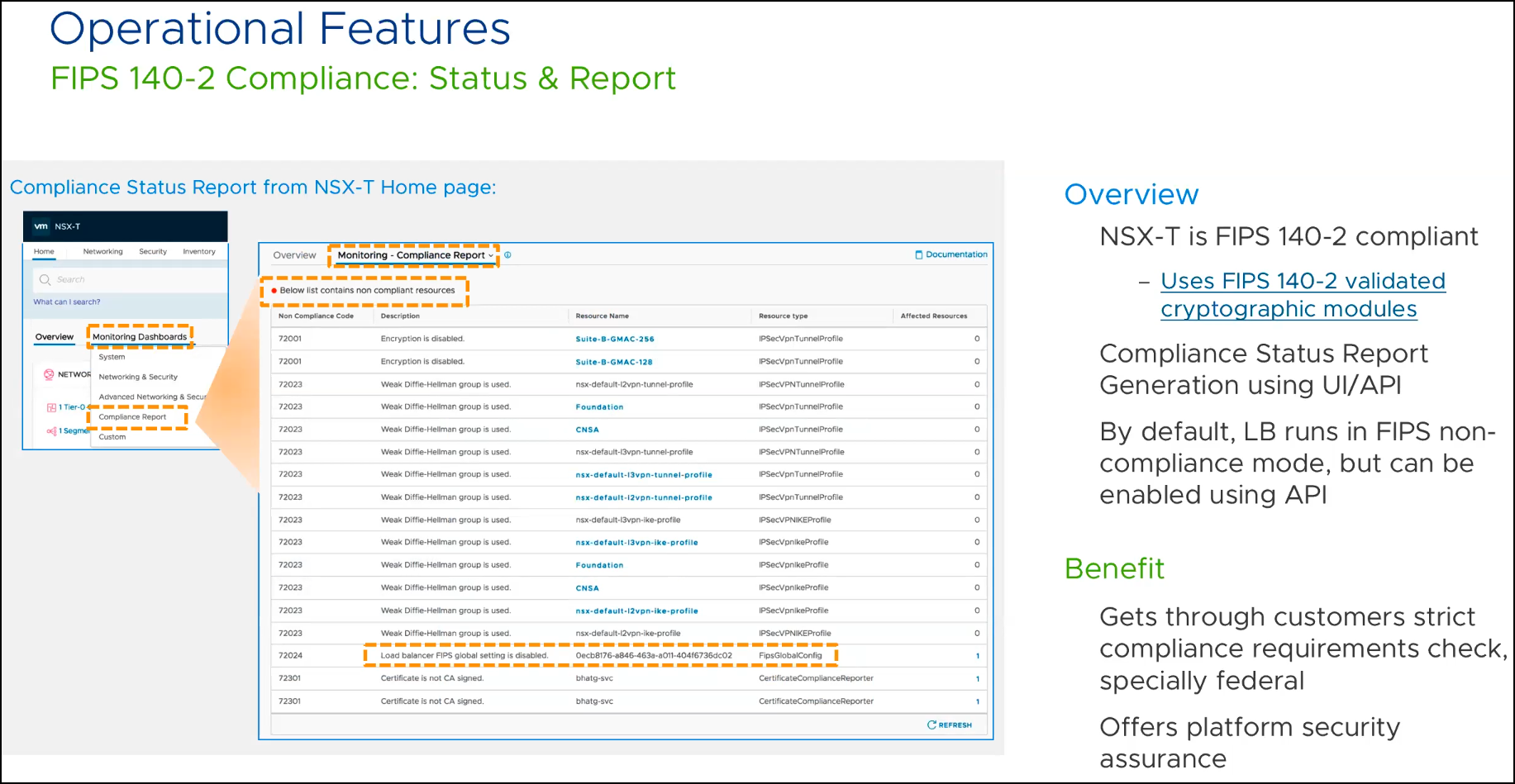Click the Segment icon in NSX-T overview
This screenshot has width=1515, height=784.
[51, 431]
